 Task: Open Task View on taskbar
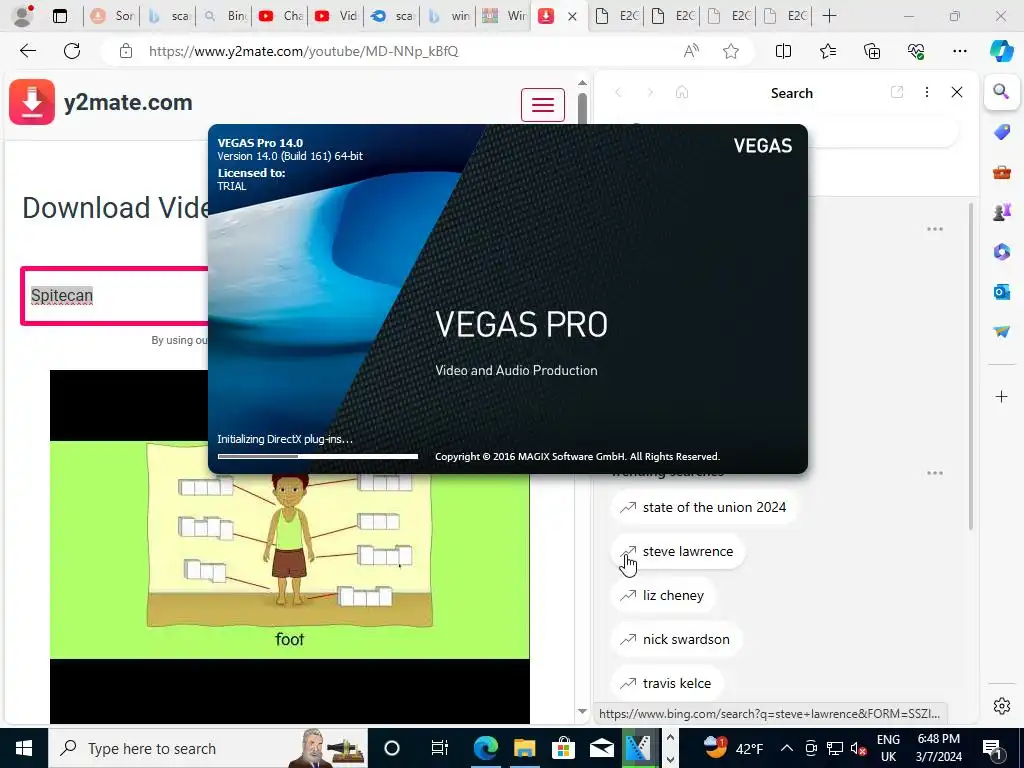(x=440, y=748)
